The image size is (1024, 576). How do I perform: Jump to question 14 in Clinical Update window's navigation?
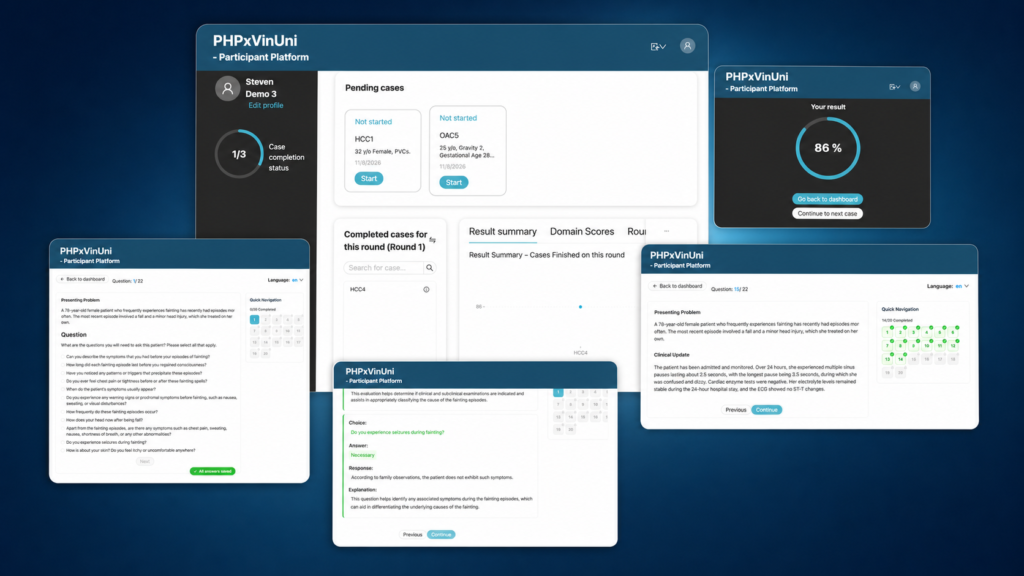[901, 359]
